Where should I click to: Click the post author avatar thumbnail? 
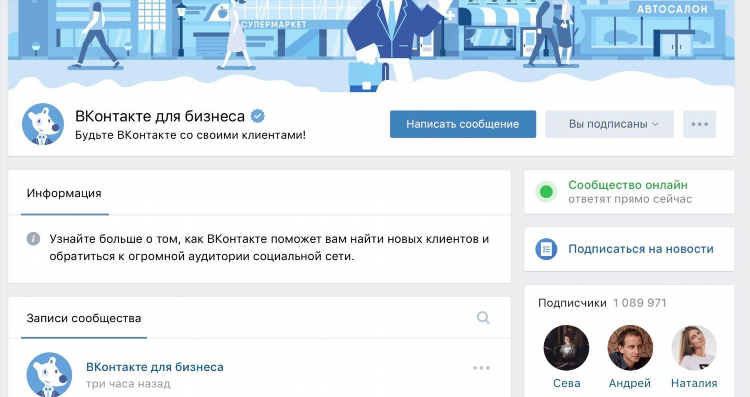pyautogui.click(x=49, y=375)
